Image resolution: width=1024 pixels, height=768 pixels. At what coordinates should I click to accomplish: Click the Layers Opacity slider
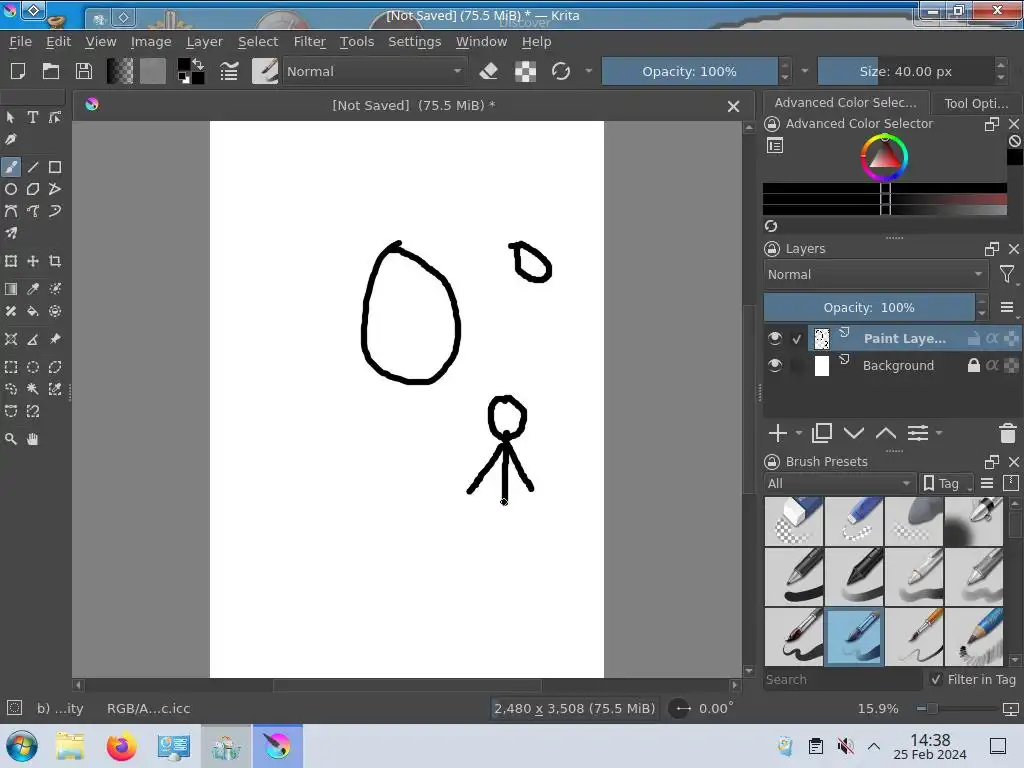tap(869, 307)
